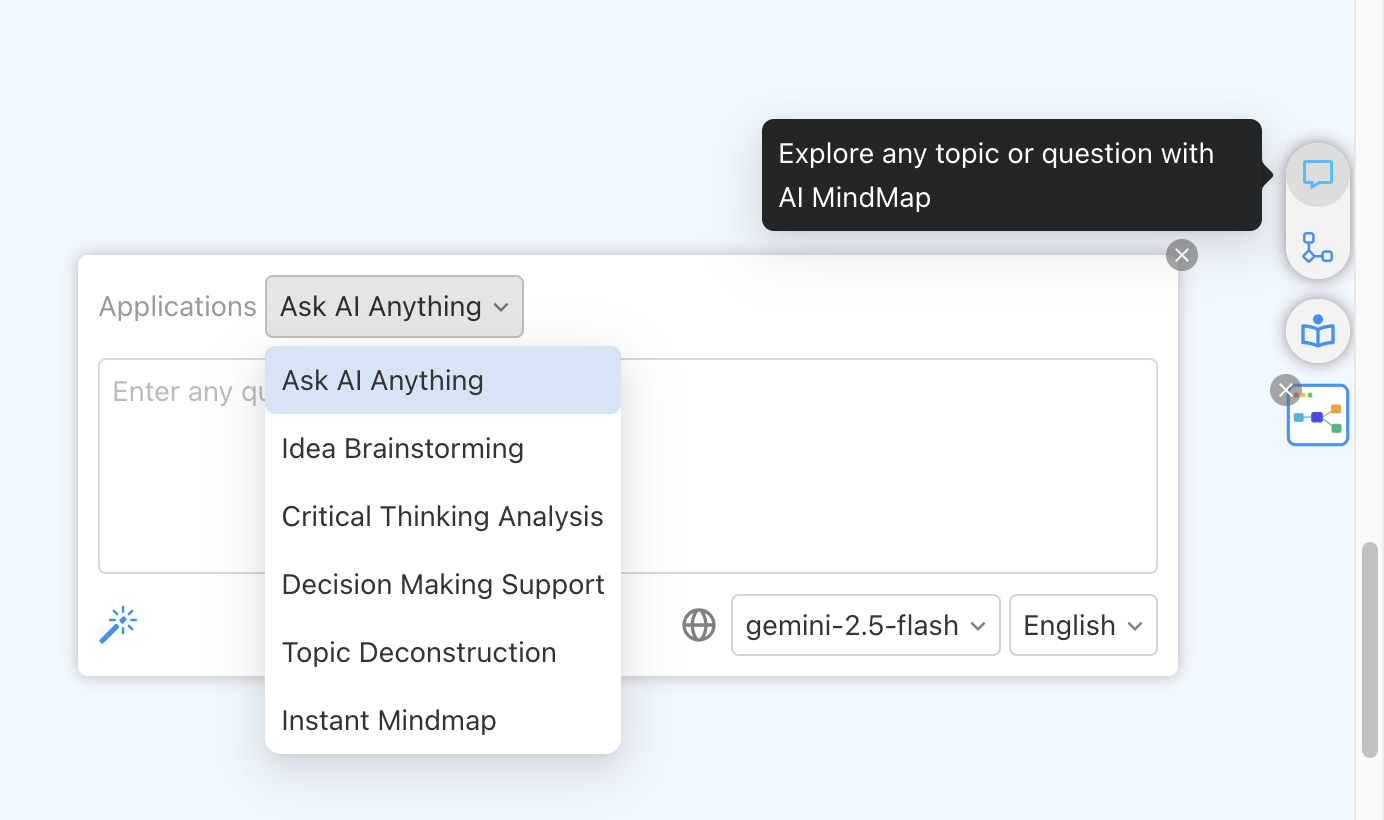Dismiss the AI MindMap tooltip
The image size is (1384, 820).
1181,255
